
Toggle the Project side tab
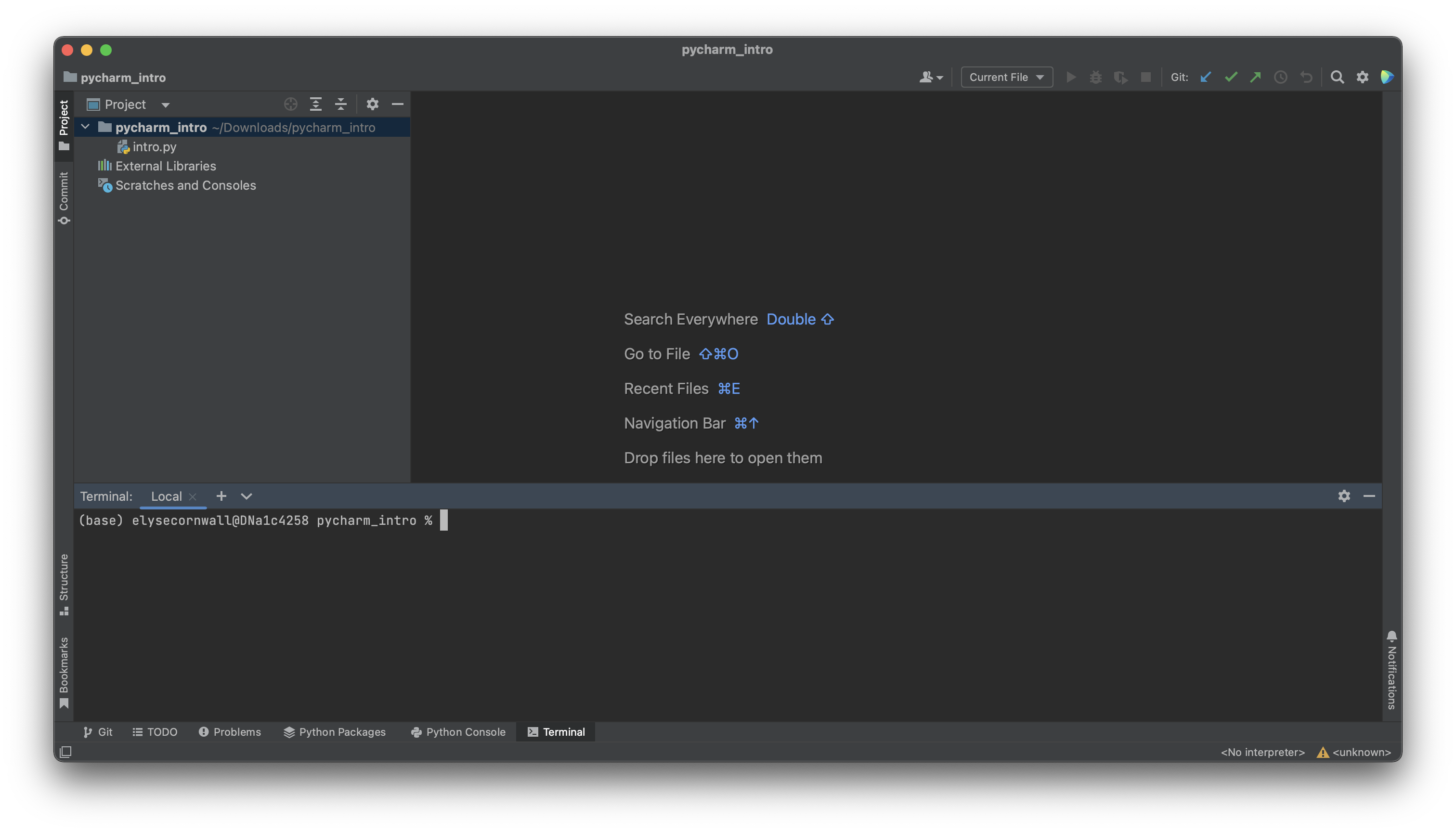[x=64, y=125]
